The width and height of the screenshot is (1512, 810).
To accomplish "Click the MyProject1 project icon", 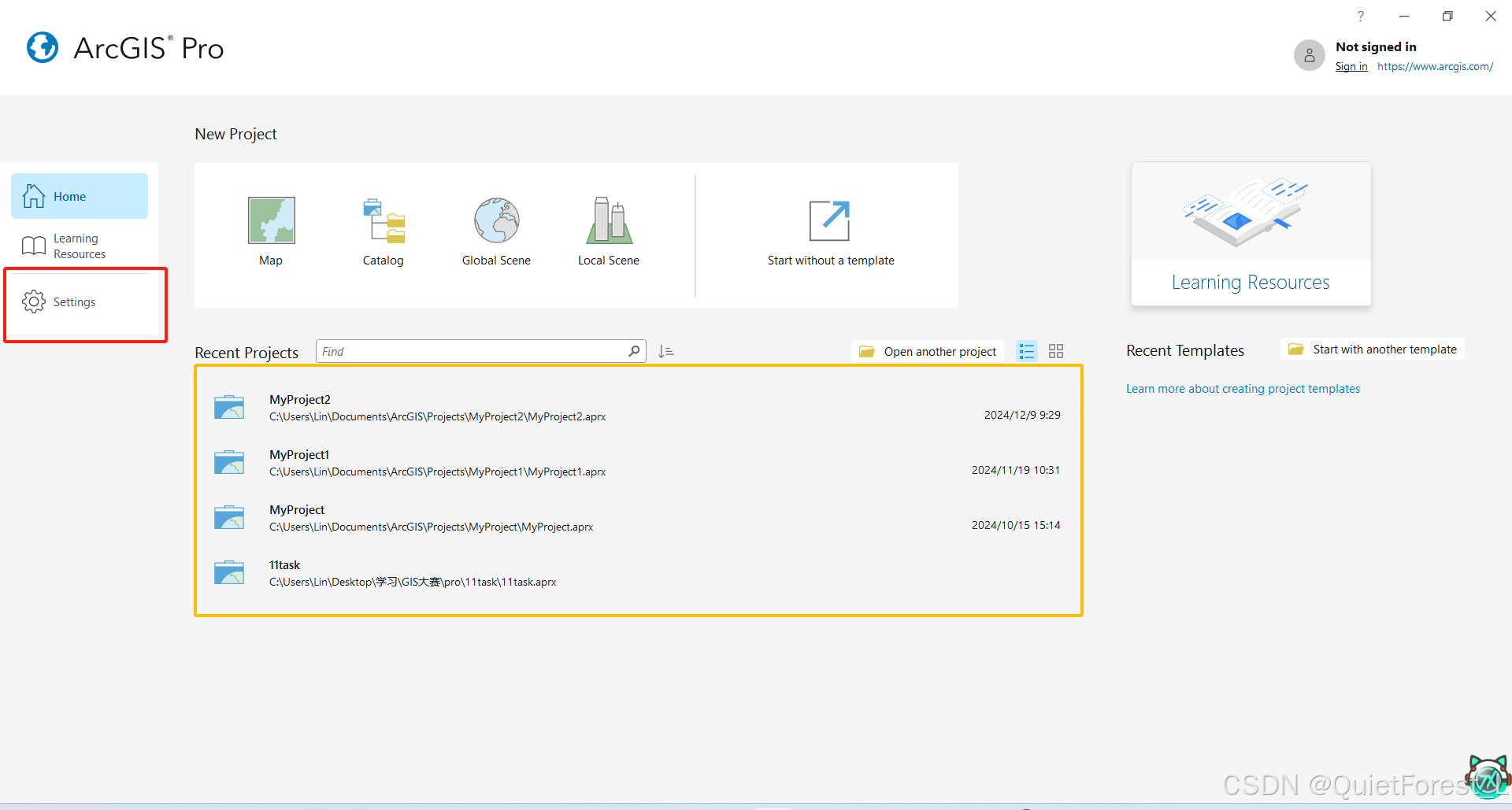I will point(229,462).
